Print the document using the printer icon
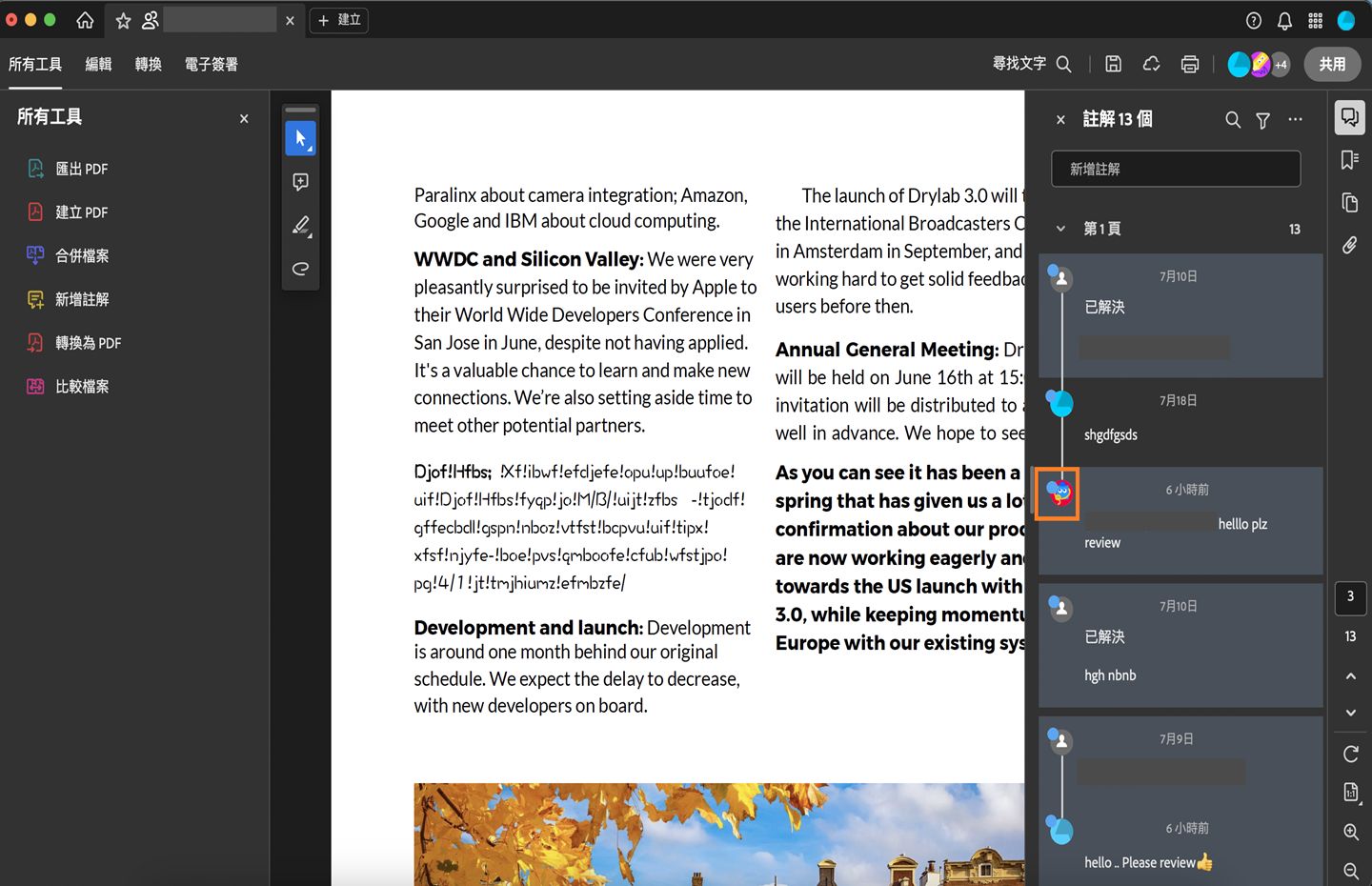The image size is (1372, 886). (x=1189, y=64)
